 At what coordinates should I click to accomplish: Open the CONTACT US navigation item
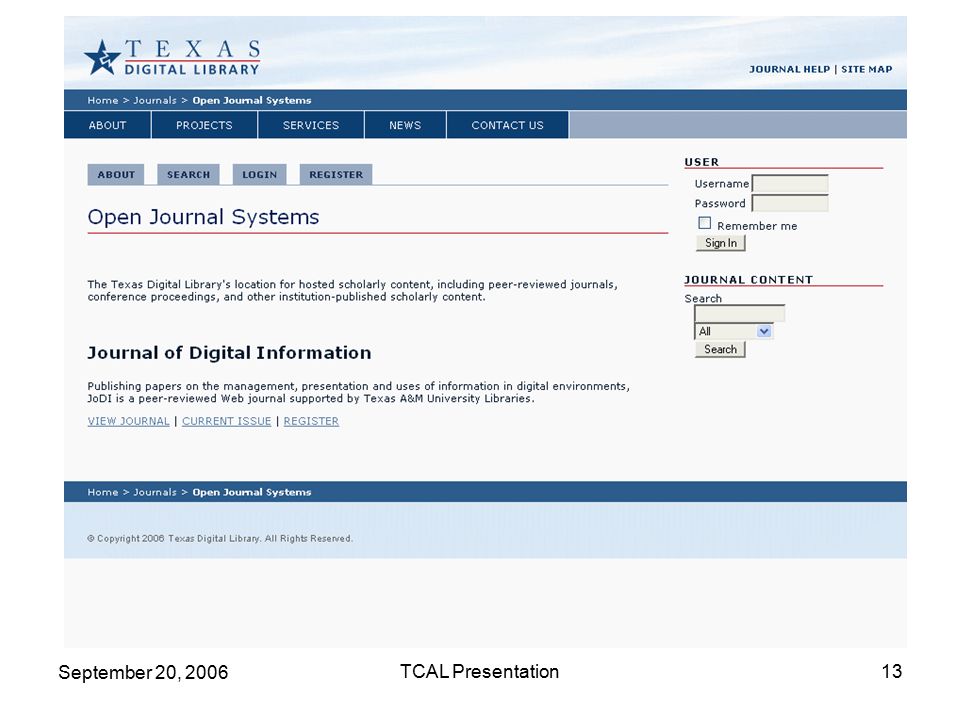(507, 125)
